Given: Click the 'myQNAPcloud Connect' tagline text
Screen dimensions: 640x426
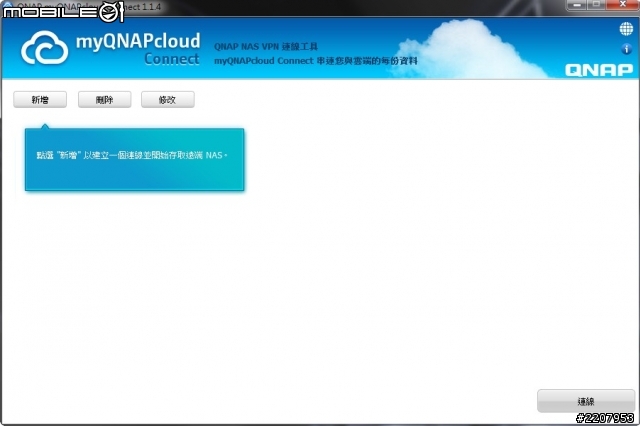Looking at the screenshot, I should [x=316, y=61].
